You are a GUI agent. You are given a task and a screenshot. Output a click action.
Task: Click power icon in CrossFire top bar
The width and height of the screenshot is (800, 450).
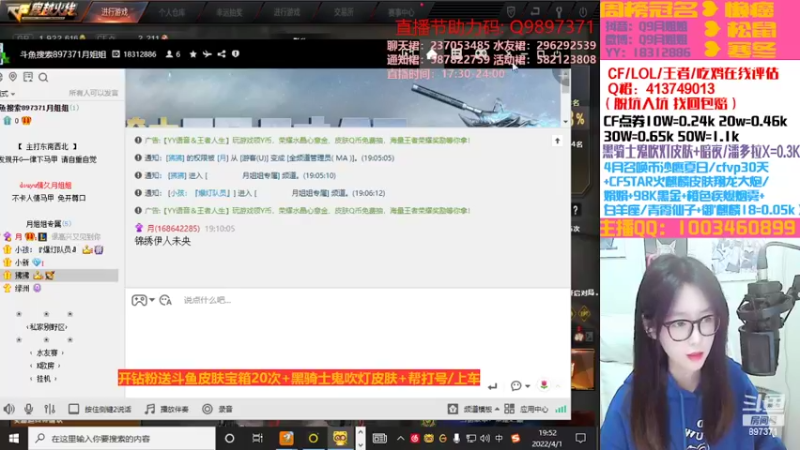[x=583, y=12]
